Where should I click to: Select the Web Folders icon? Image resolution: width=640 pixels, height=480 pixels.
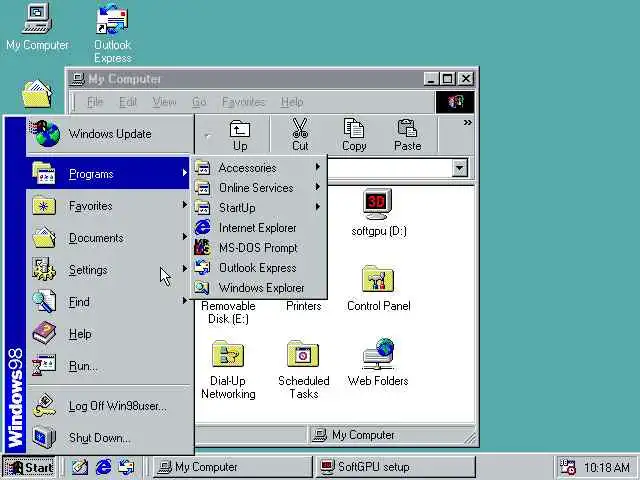pyautogui.click(x=378, y=362)
